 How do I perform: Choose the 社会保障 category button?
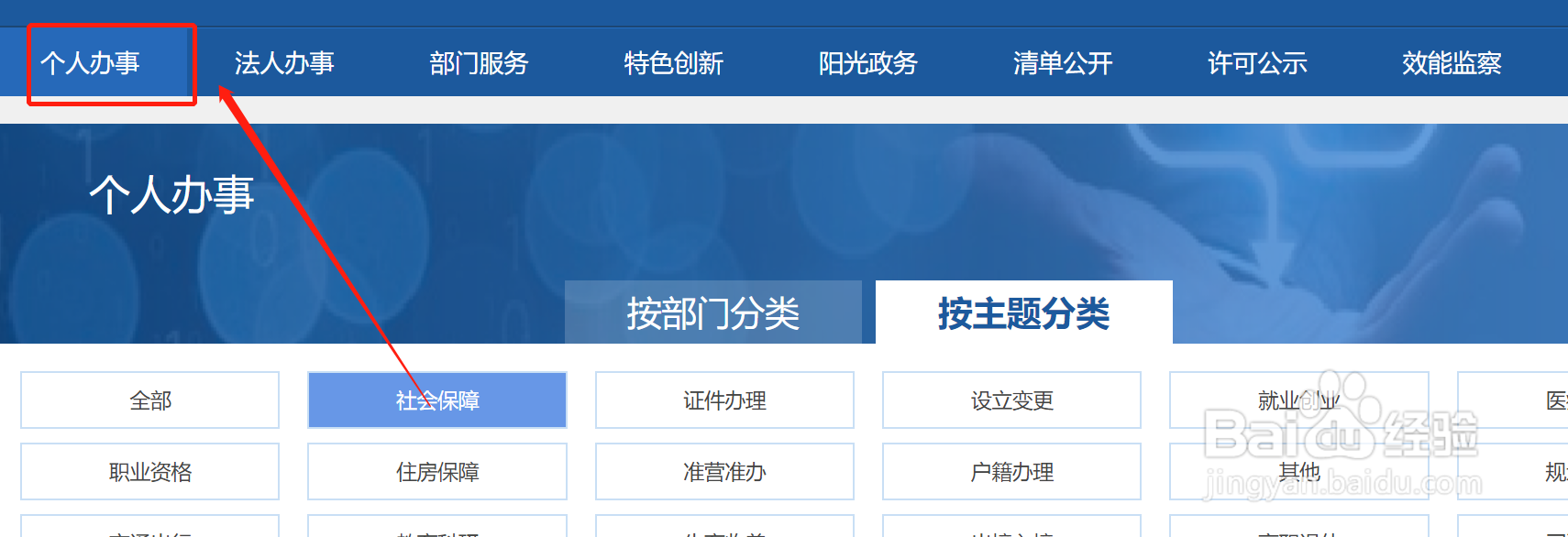(437, 400)
